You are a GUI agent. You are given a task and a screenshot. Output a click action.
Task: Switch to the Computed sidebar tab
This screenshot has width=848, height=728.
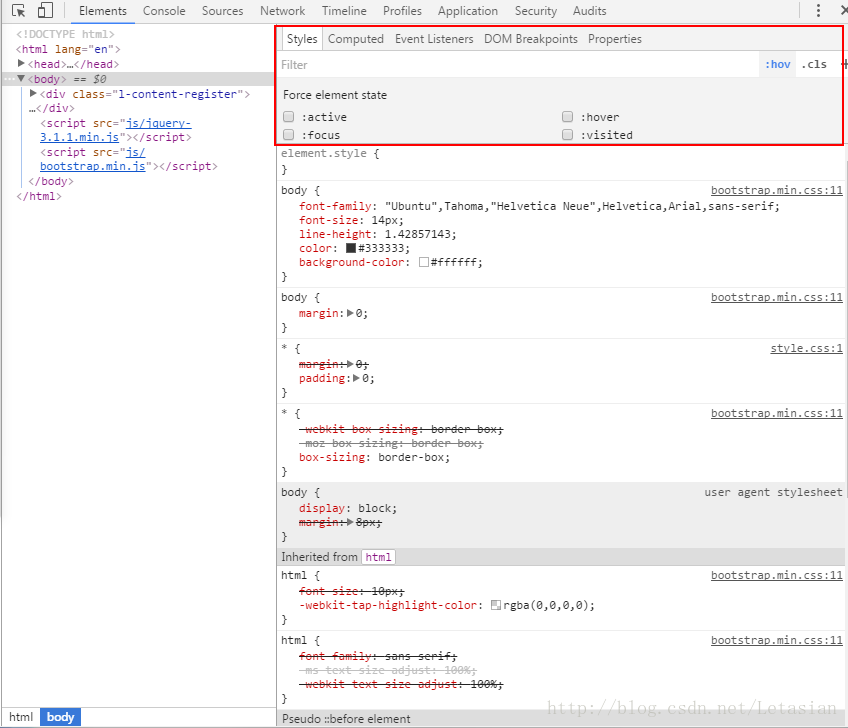[356, 39]
